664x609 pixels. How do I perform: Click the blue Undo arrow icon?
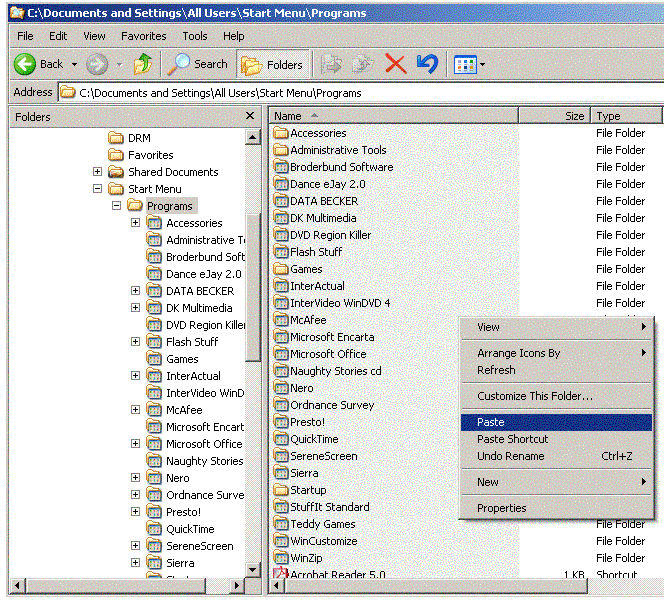[x=427, y=64]
